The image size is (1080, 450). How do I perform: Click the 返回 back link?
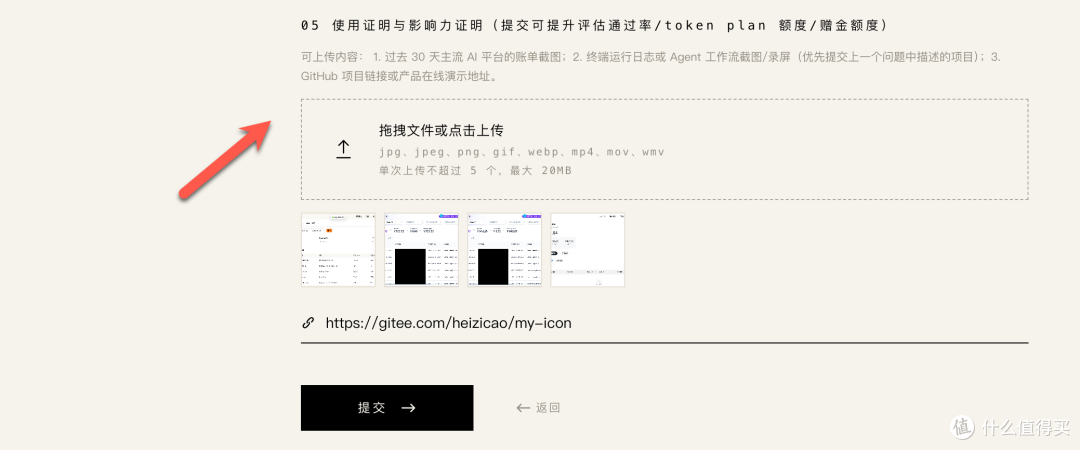pyautogui.click(x=538, y=408)
